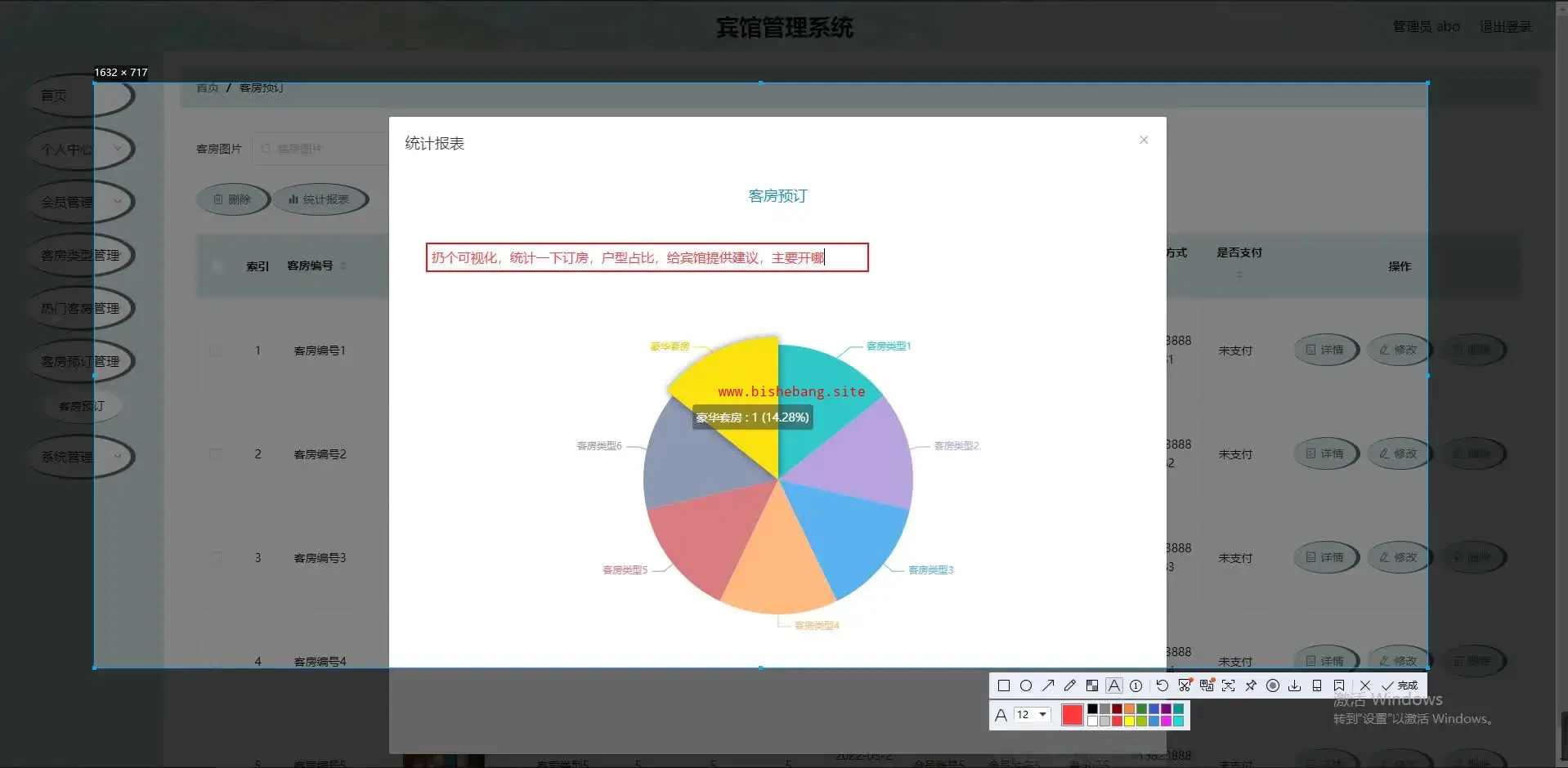This screenshot has height=768, width=1568.
Task: Open the font size 12 dropdown
Action: coord(1032,715)
